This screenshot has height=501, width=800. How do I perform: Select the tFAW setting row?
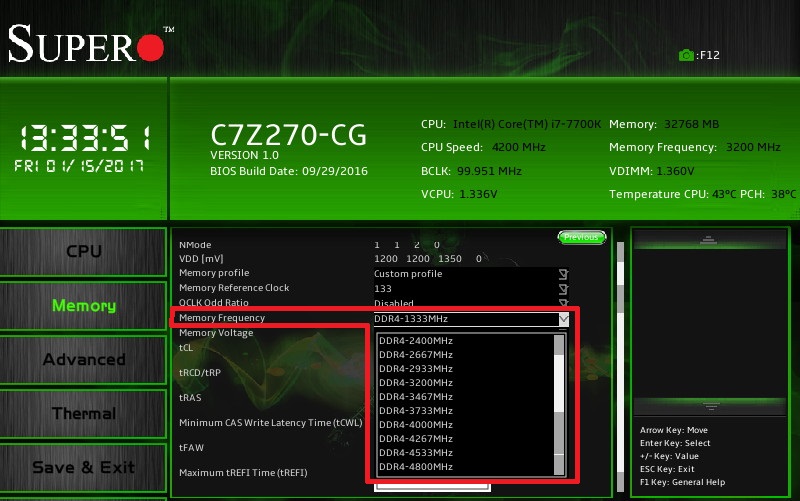click(191, 448)
